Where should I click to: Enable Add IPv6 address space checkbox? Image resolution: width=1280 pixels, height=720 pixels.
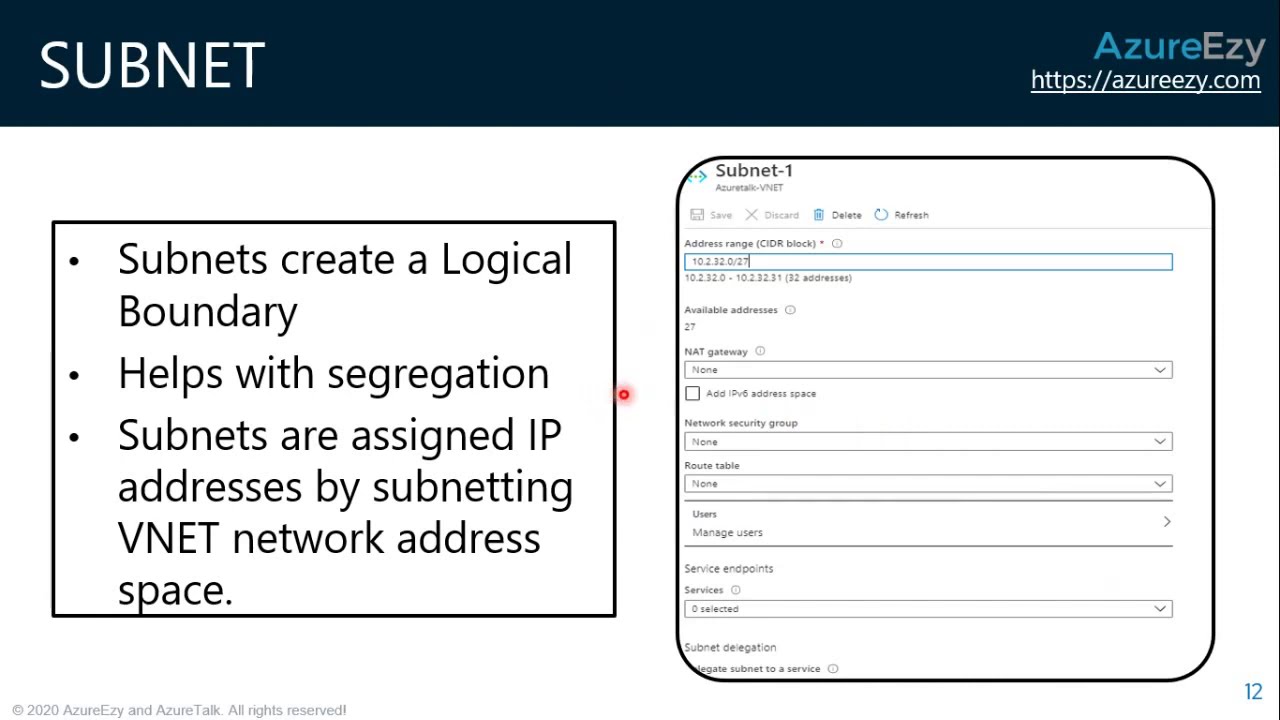693,394
